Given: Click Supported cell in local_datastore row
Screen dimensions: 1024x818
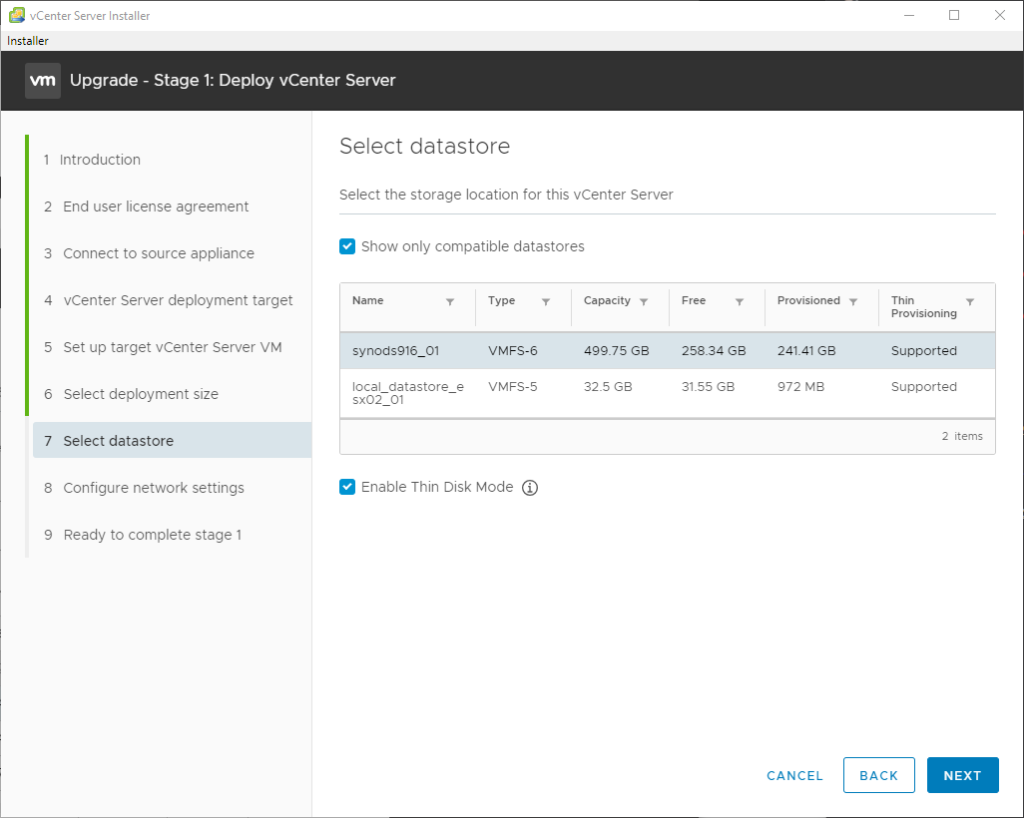Looking at the screenshot, I should 923,386.
